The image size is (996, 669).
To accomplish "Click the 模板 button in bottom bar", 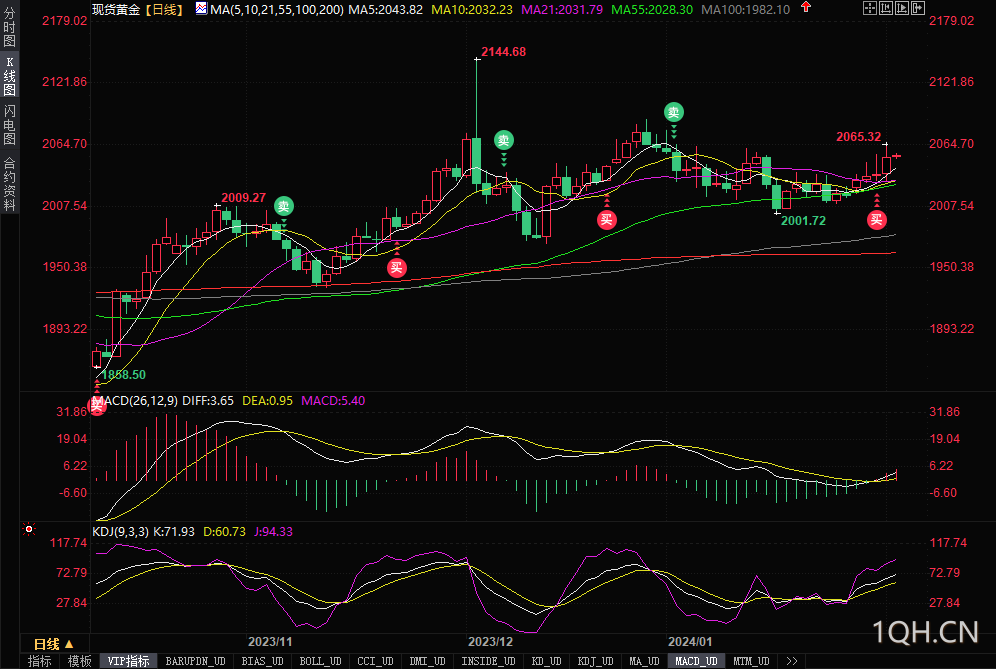I will point(79,661).
